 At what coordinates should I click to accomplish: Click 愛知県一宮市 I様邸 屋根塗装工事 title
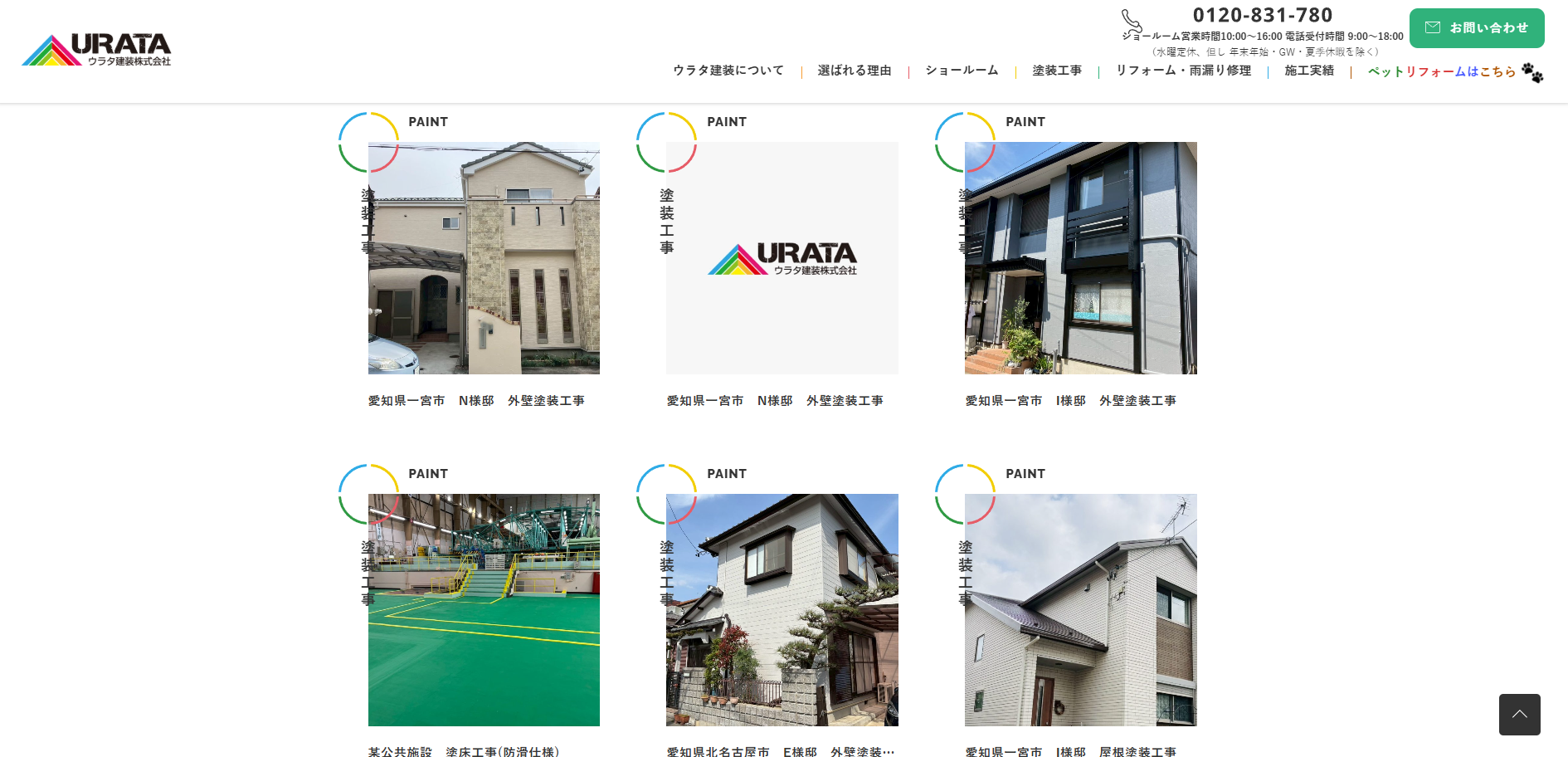(1071, 751)
